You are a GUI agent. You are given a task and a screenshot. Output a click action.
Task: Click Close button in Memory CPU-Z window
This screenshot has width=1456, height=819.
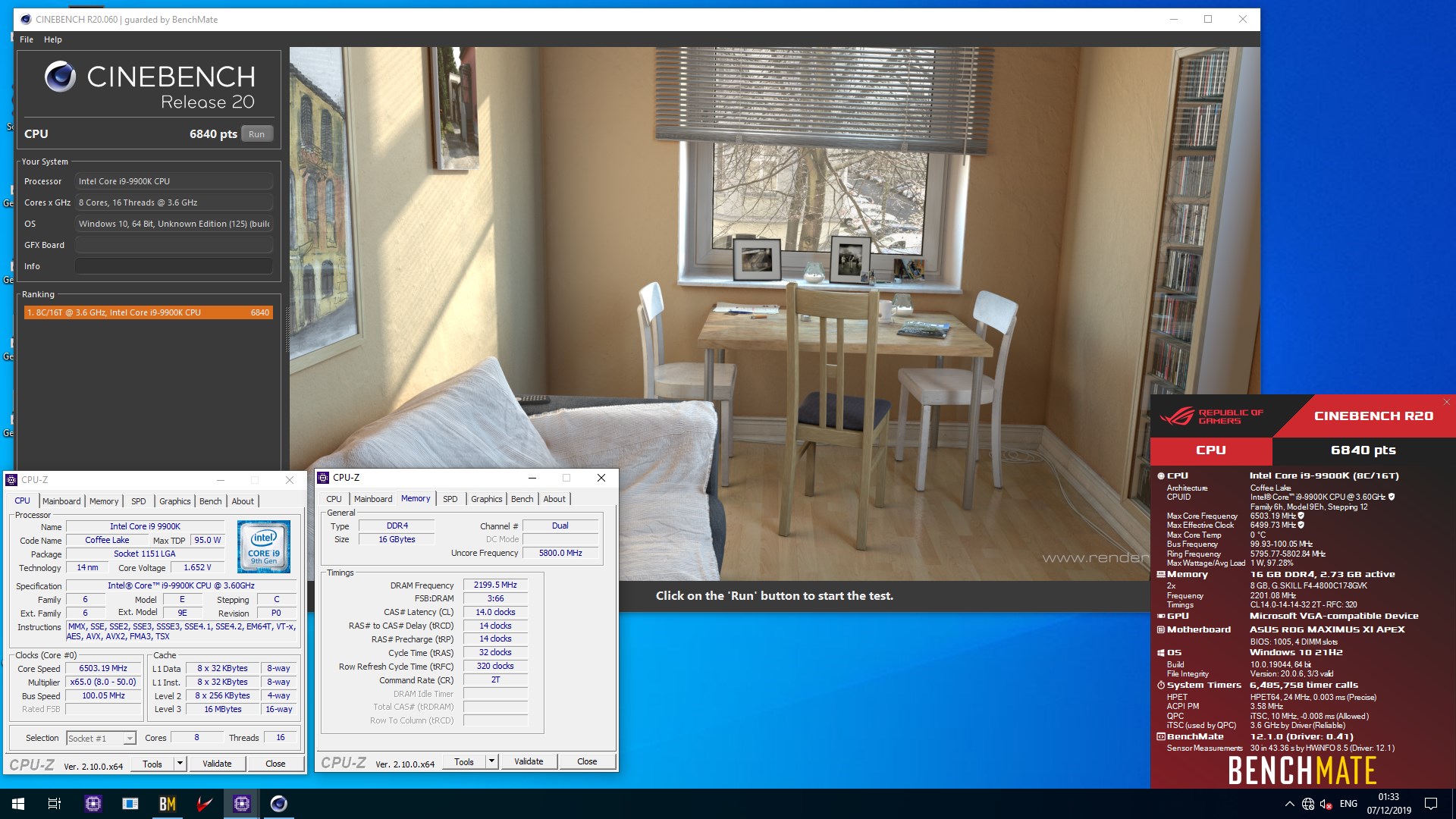(587, 761)
